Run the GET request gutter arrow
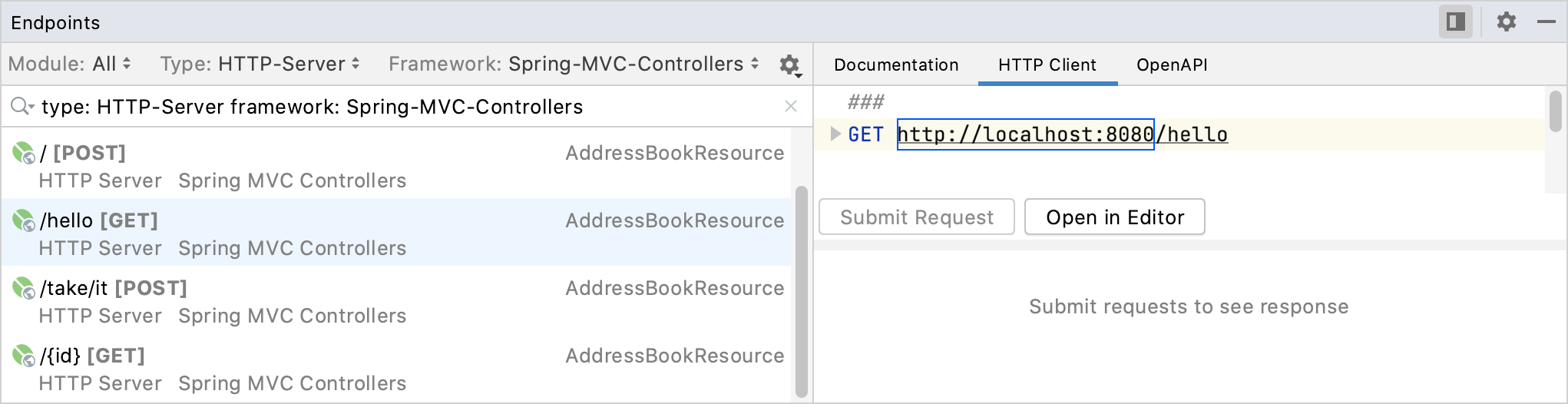Viewport: 1568px width, 404px height. (x=835, y=134)
